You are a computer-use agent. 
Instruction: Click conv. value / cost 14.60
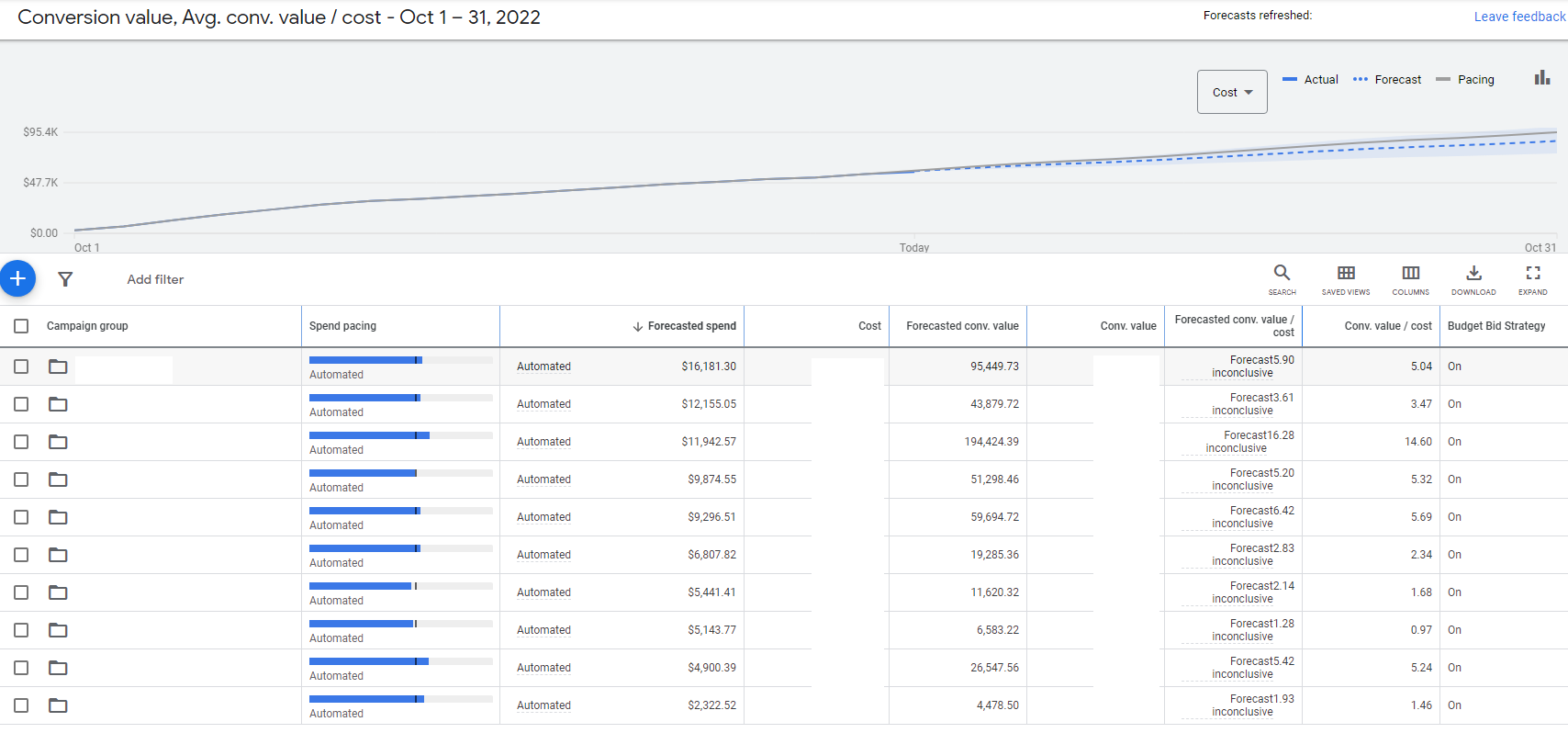pyautogui.click(x=1418, y=442)
